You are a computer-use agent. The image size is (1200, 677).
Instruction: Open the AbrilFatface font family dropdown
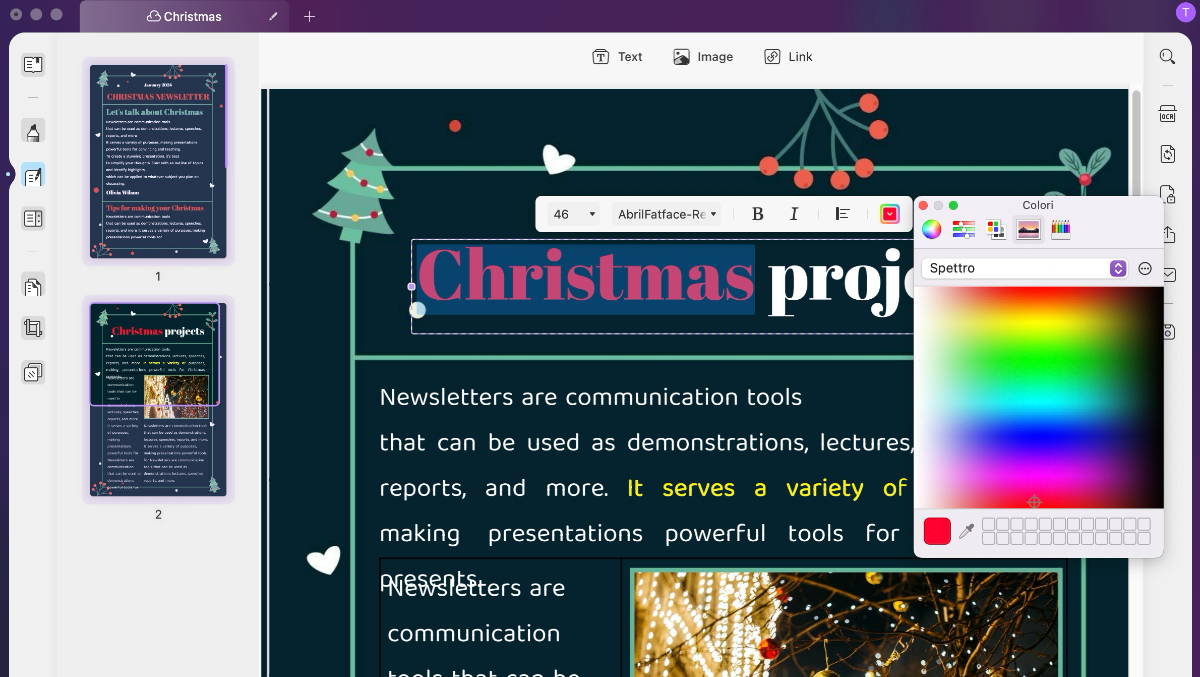[668, 214]
